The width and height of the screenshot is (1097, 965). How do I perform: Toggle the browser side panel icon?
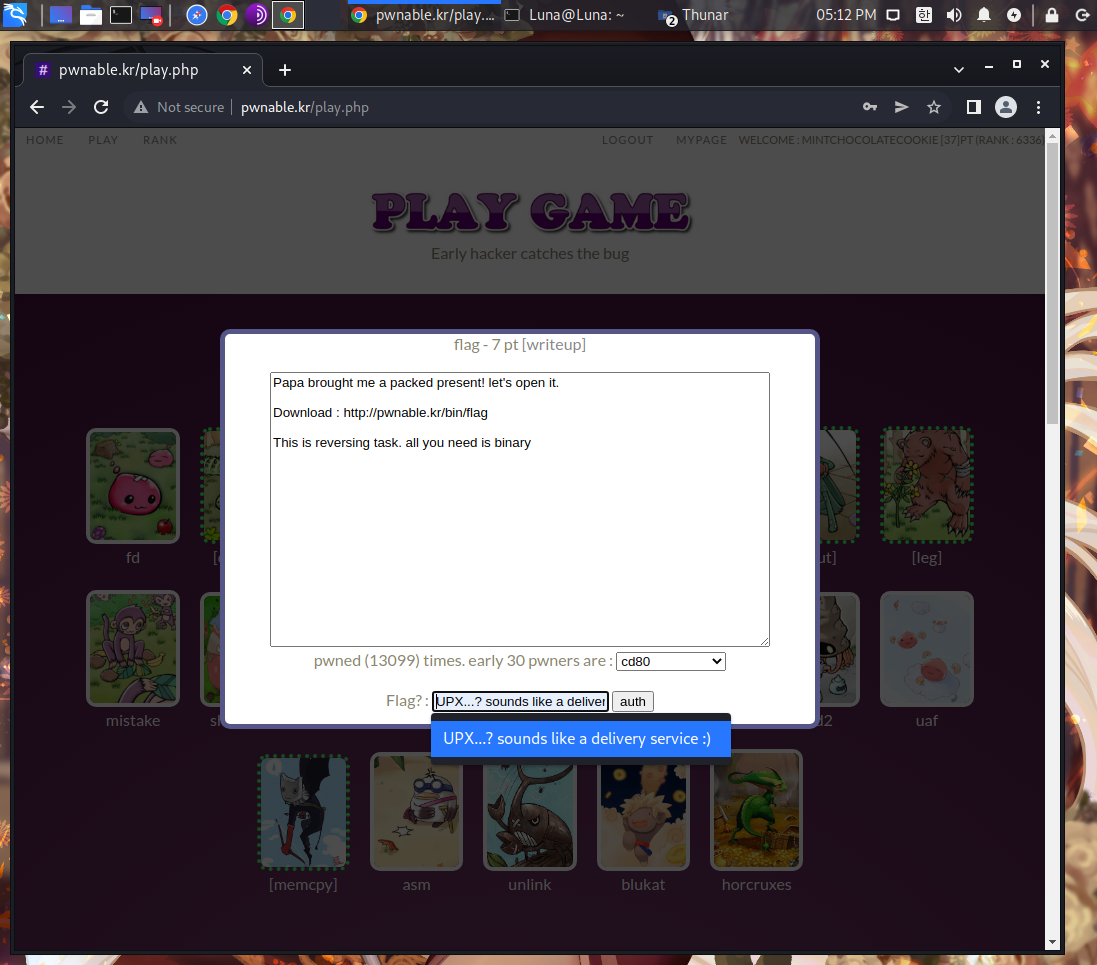pos(973,107)
